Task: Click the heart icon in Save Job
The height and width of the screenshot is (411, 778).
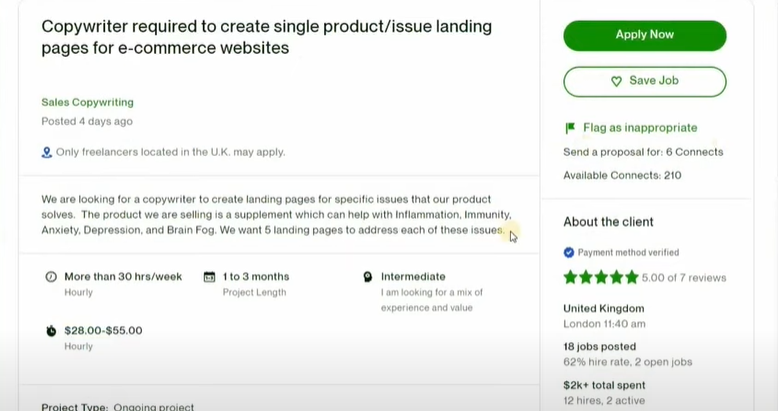Action: point(616,81)
